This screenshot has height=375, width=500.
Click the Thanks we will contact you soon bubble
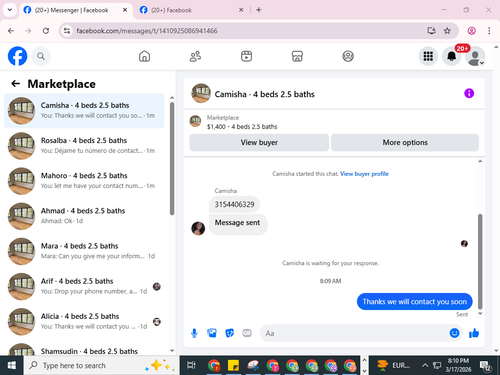pos(415,302)
